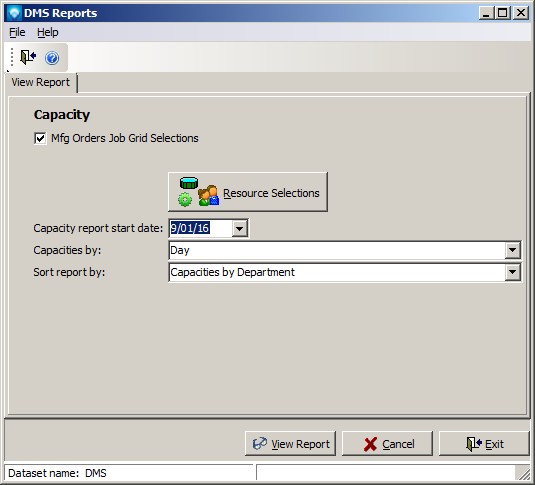535x485 pixels.
Task: Open the start date calendar dropdown arrow
Action: point(240,228)
